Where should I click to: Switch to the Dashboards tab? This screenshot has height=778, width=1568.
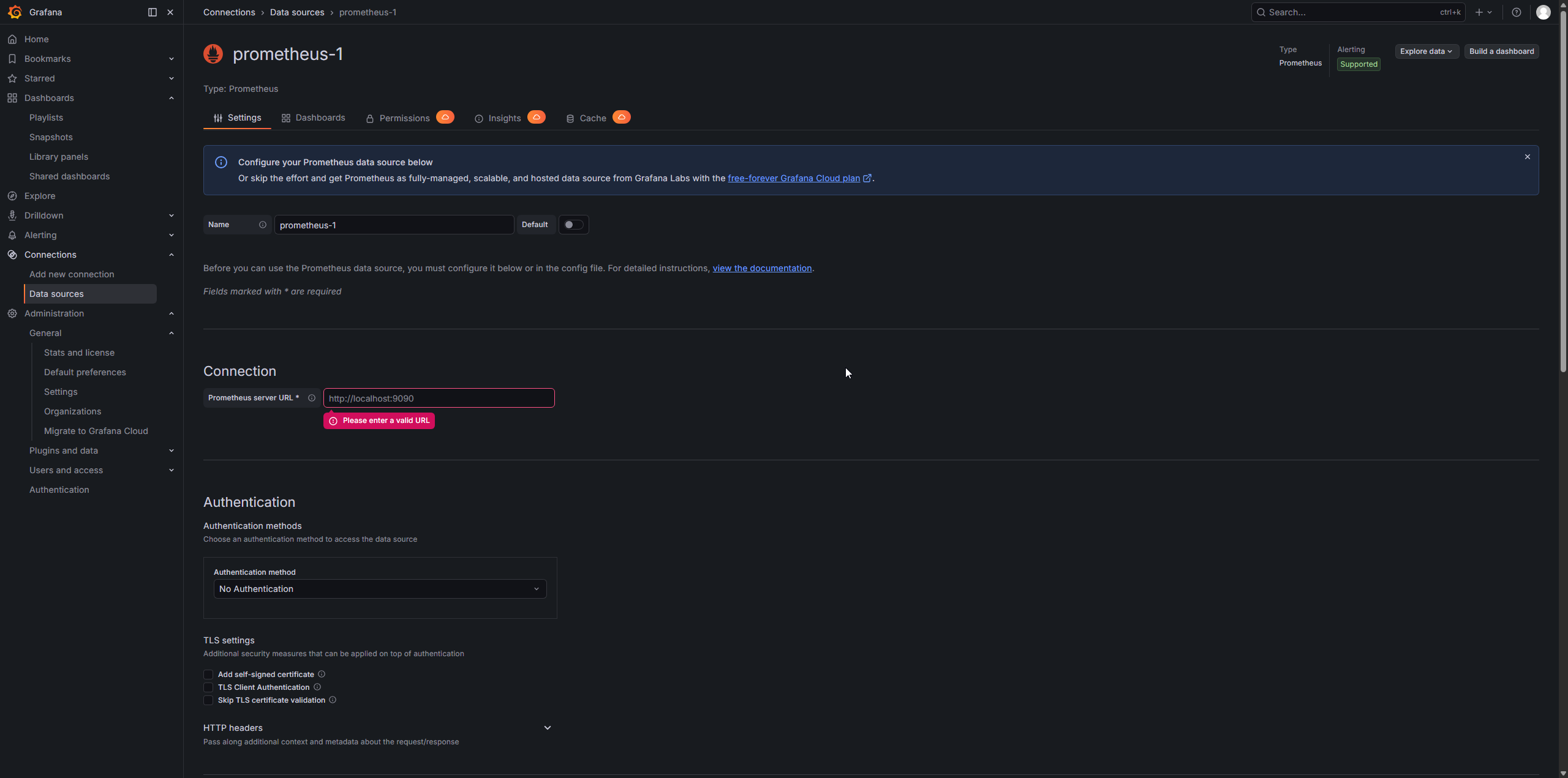tap(314, 118)
